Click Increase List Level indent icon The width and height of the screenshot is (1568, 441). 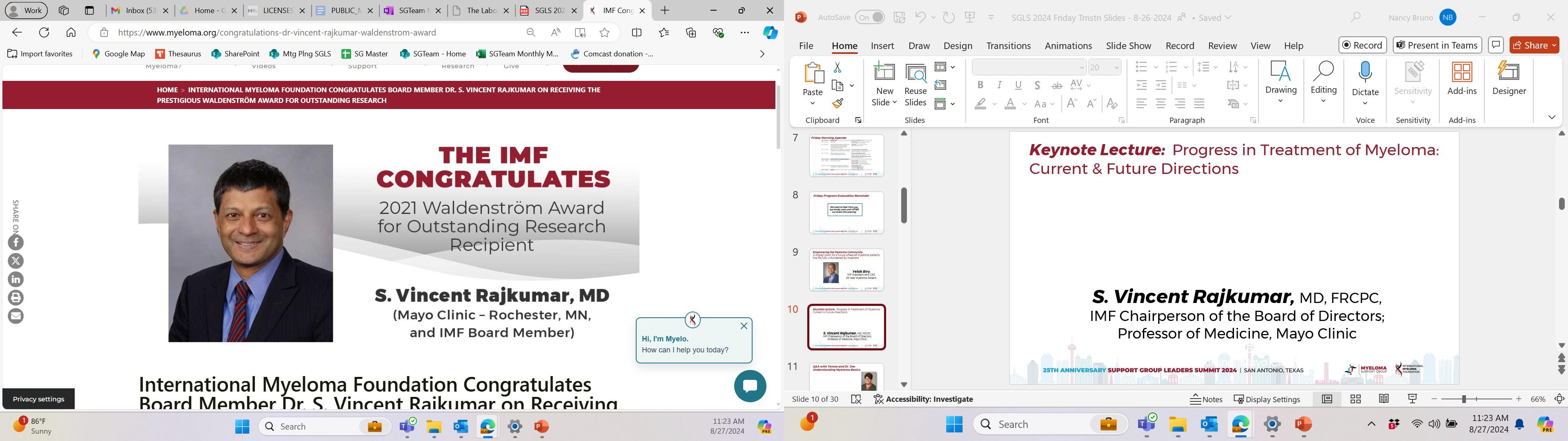point(1161,85)
